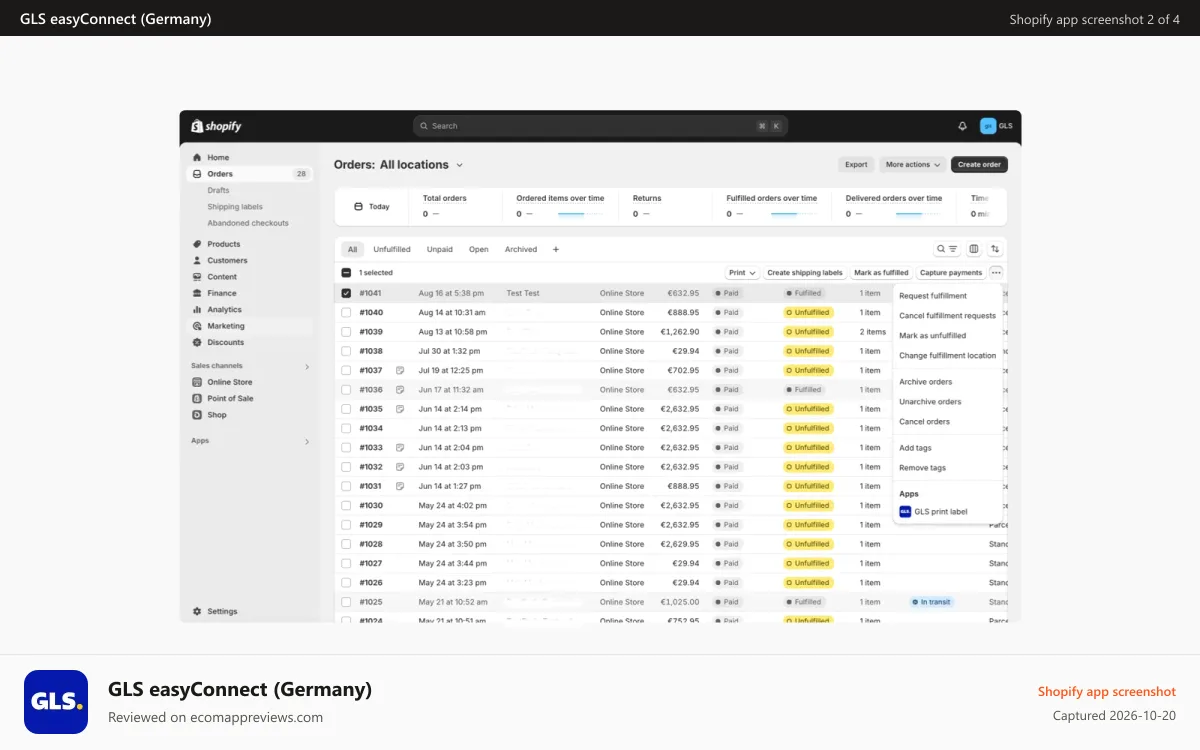Viewport: 1200px width, 750px height.
Task: Click the Finance bank icon
Action: pyautogui.click(x=197, y=293)
